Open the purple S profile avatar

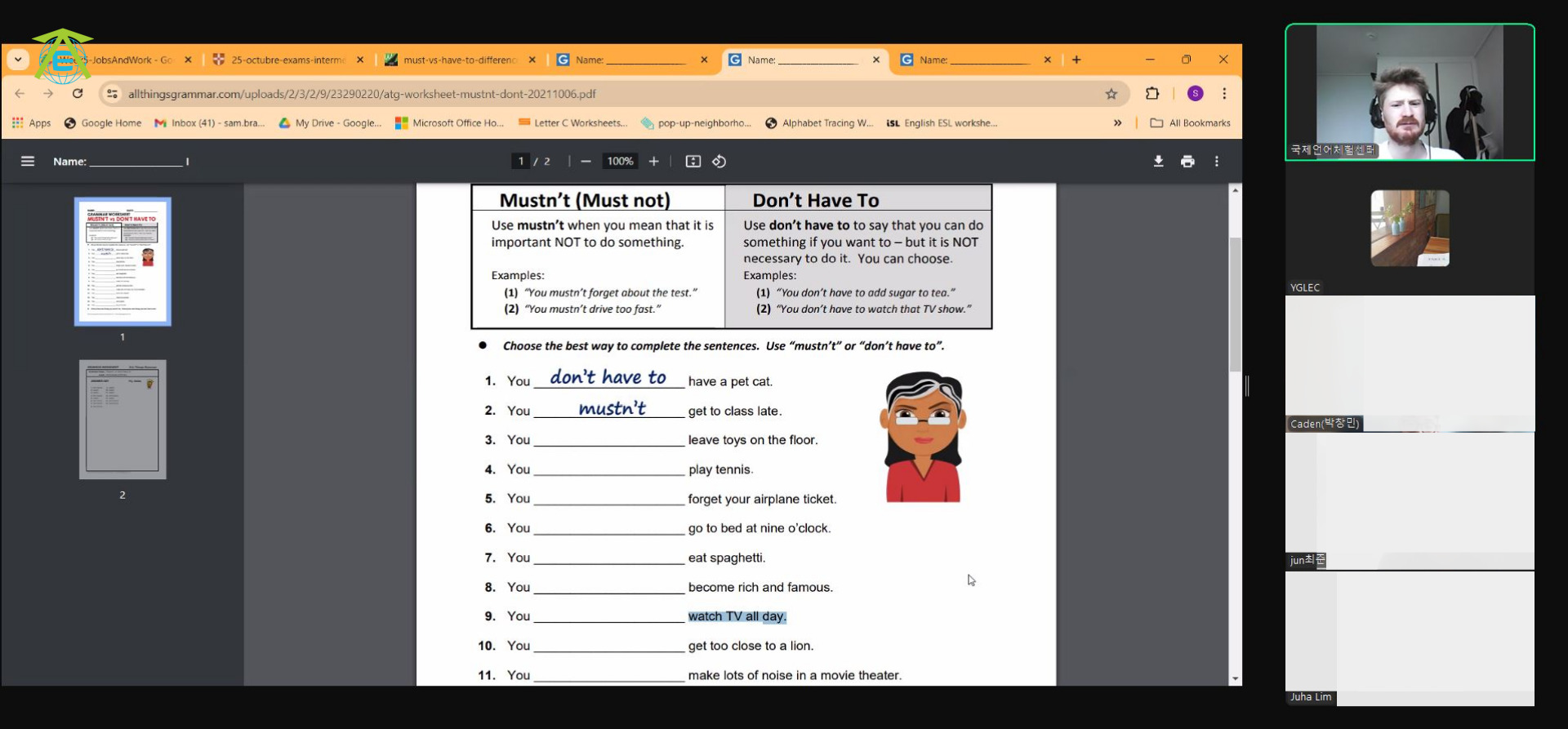coord(1195,94)
